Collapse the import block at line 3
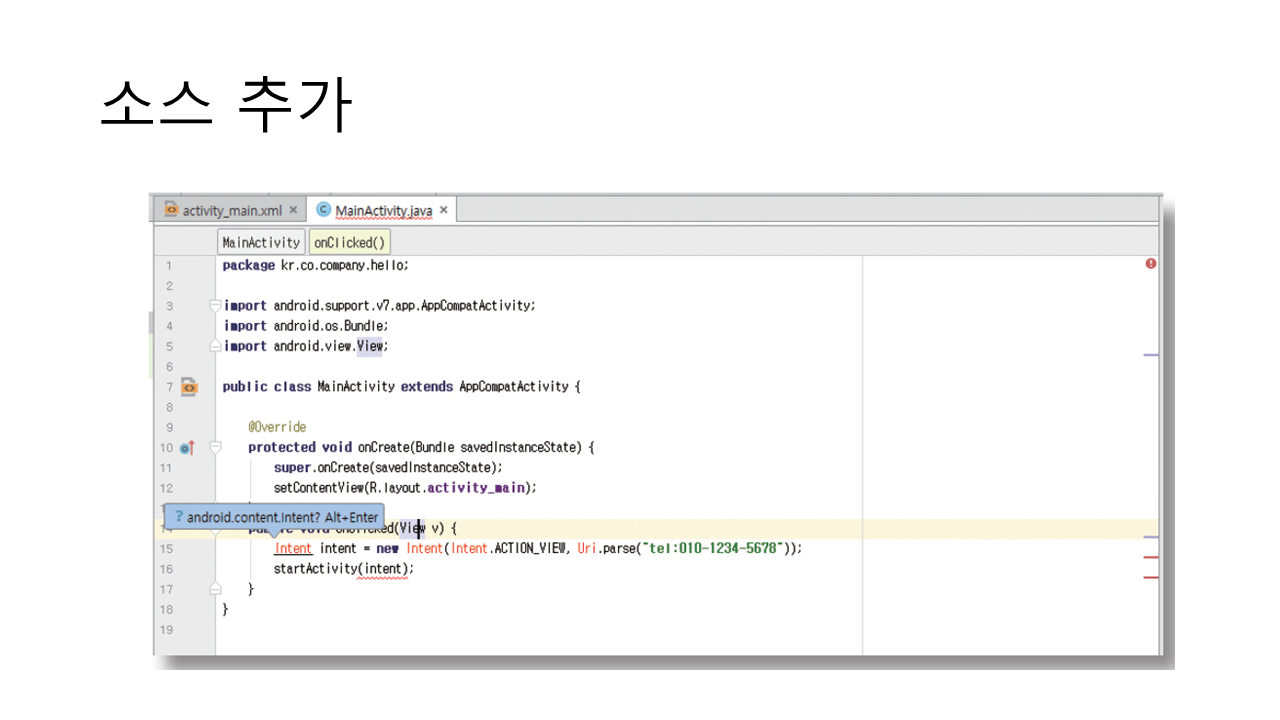 pos(215,306)
